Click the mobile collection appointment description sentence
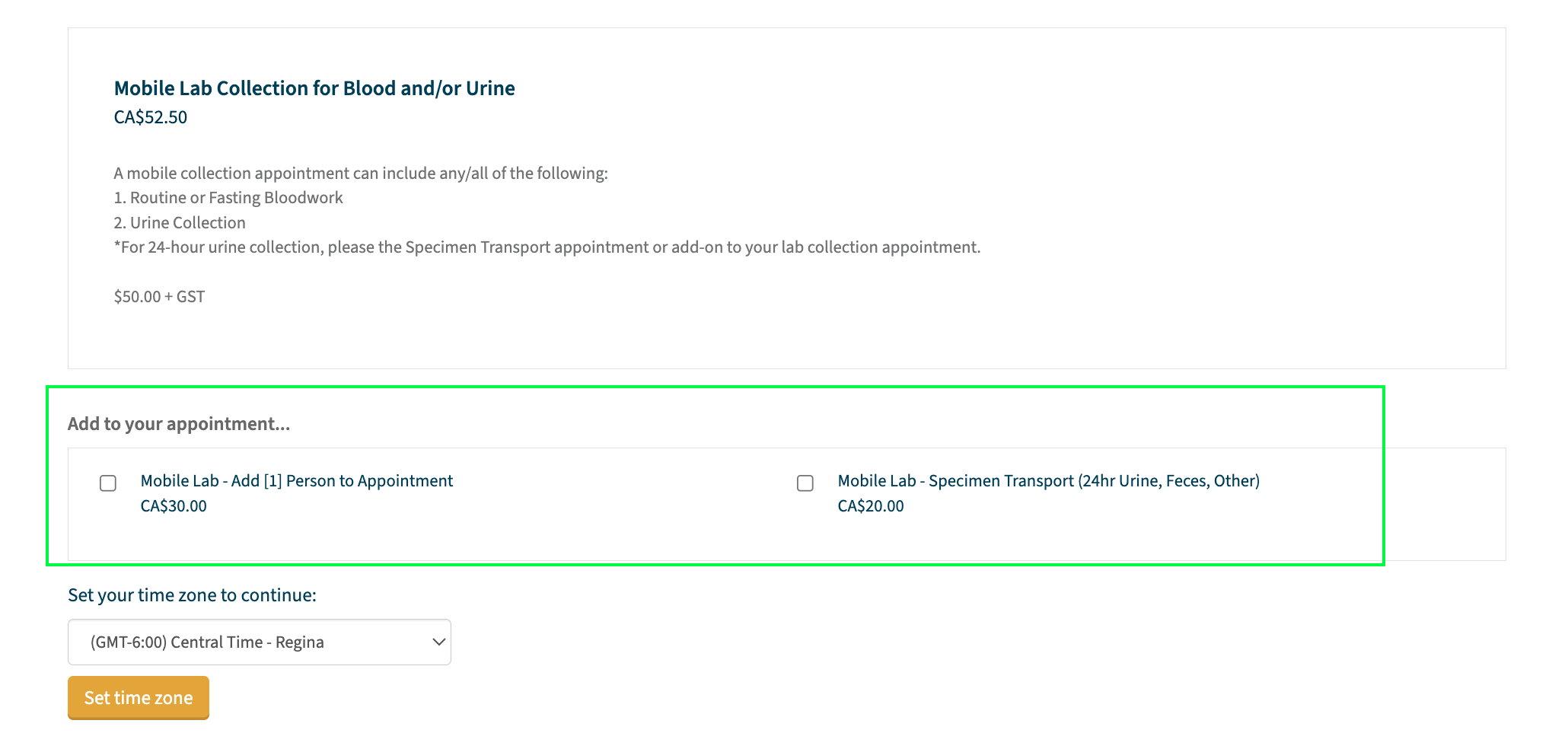 pos(361,174)
